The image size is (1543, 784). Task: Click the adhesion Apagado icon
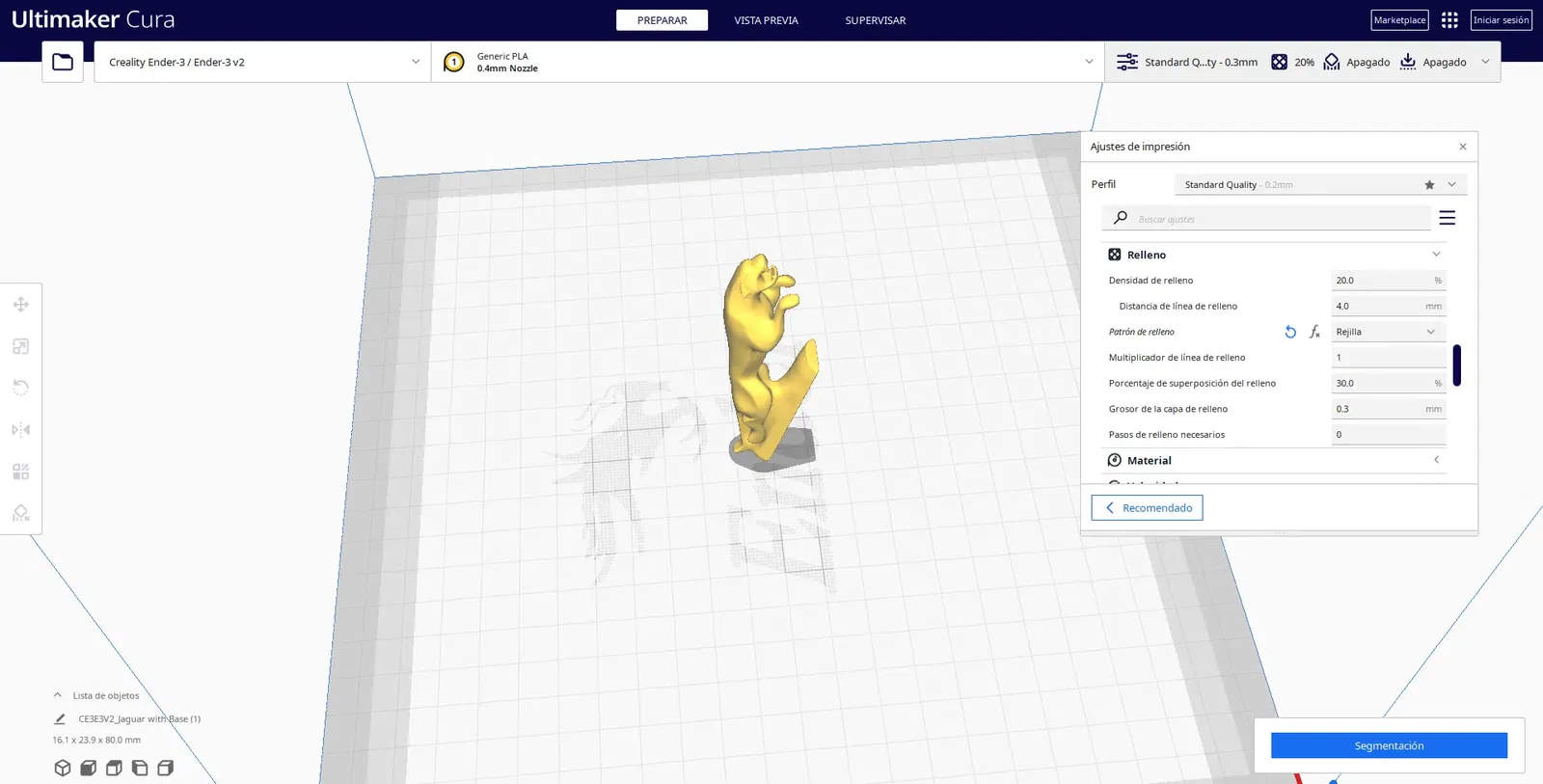1408,62
